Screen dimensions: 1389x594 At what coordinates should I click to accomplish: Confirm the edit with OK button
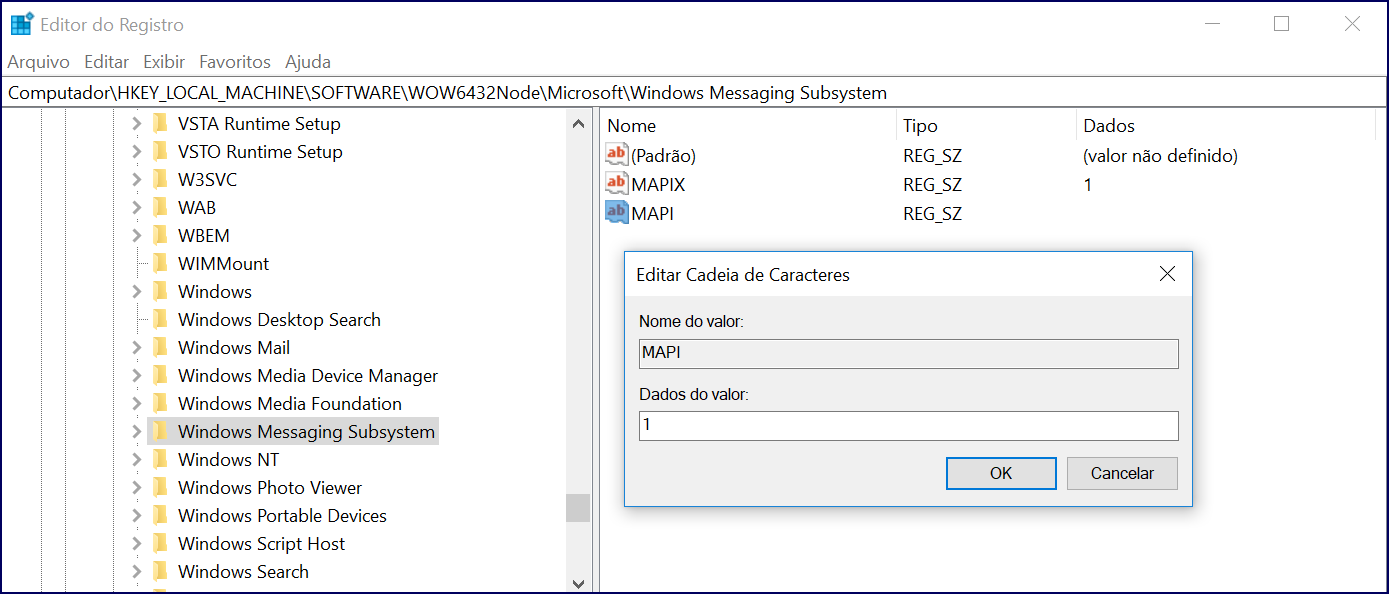[x=1001, y=474]
